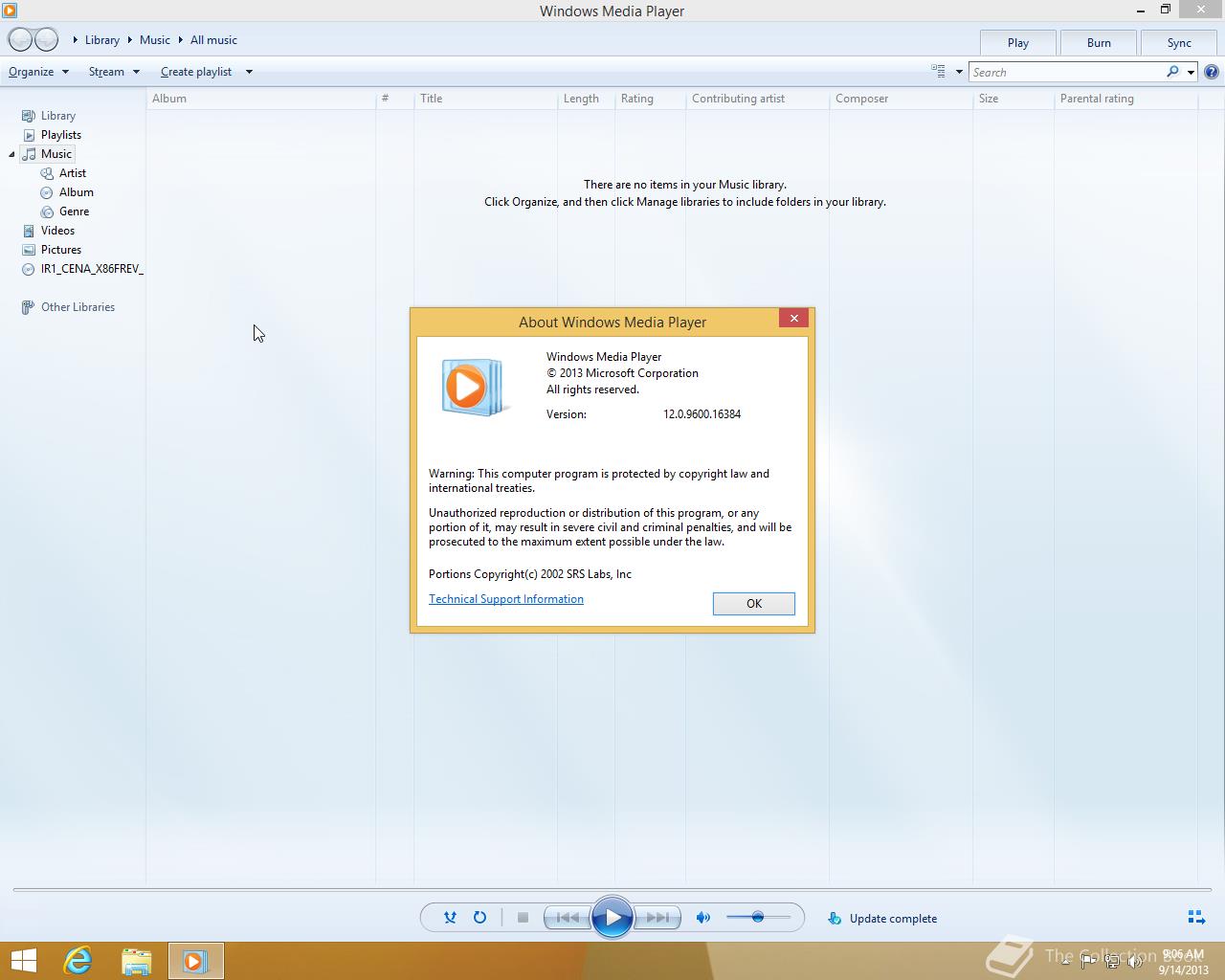This screenshot has height=980, width=1225.
Task: Switch to the Play tab
Action: [1018, 42]
